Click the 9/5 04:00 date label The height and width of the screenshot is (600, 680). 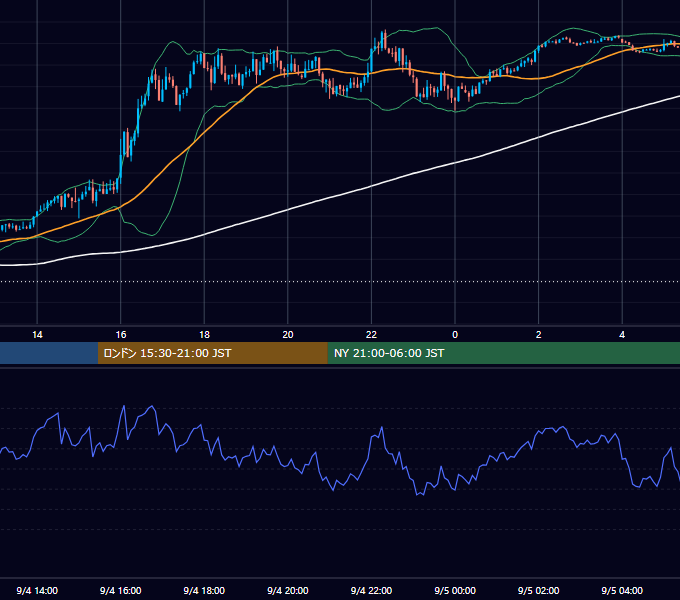[622, 590]
